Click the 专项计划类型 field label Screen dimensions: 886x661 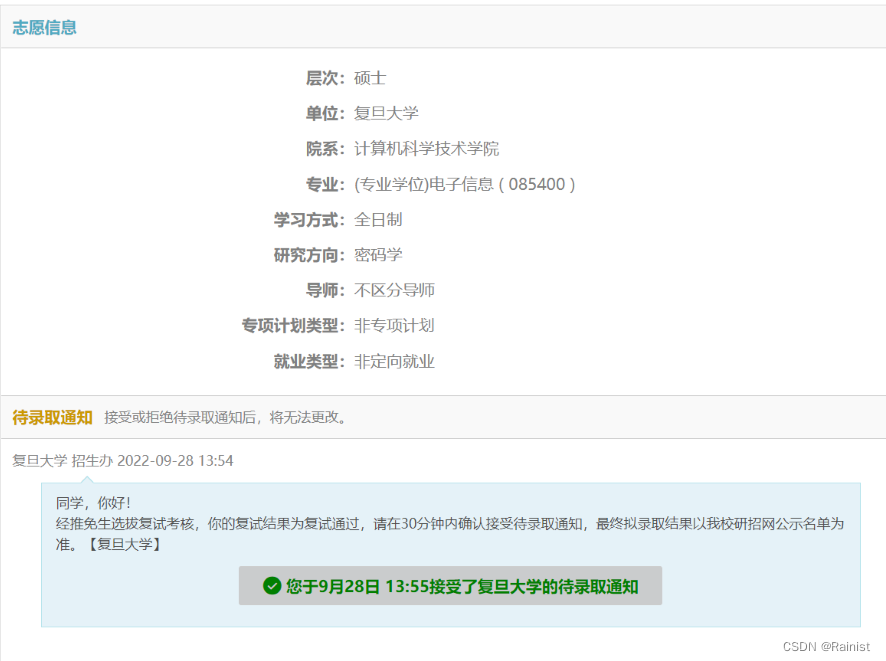coord(293,325)
